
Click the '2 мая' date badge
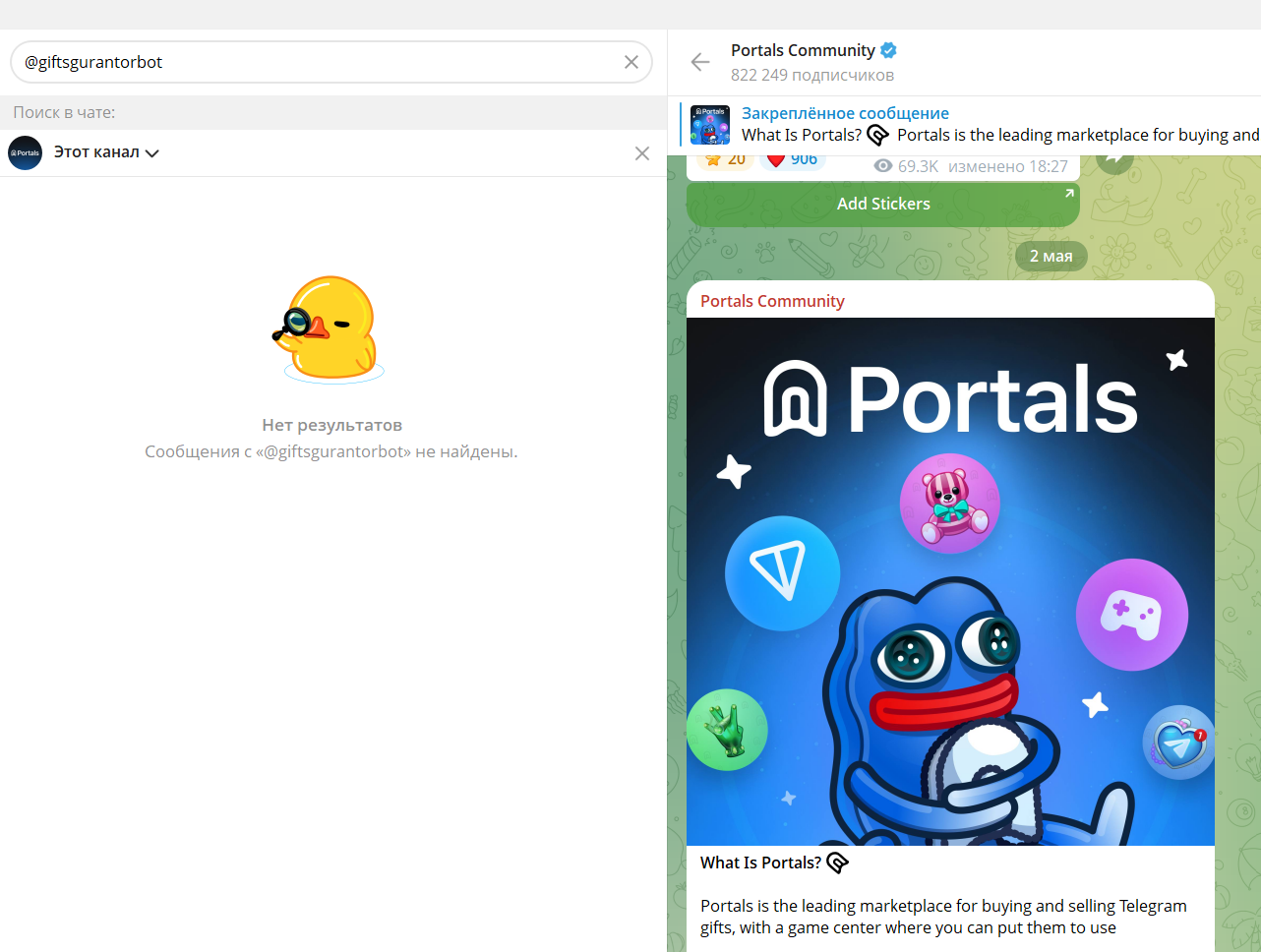[x=1051, y=256]
